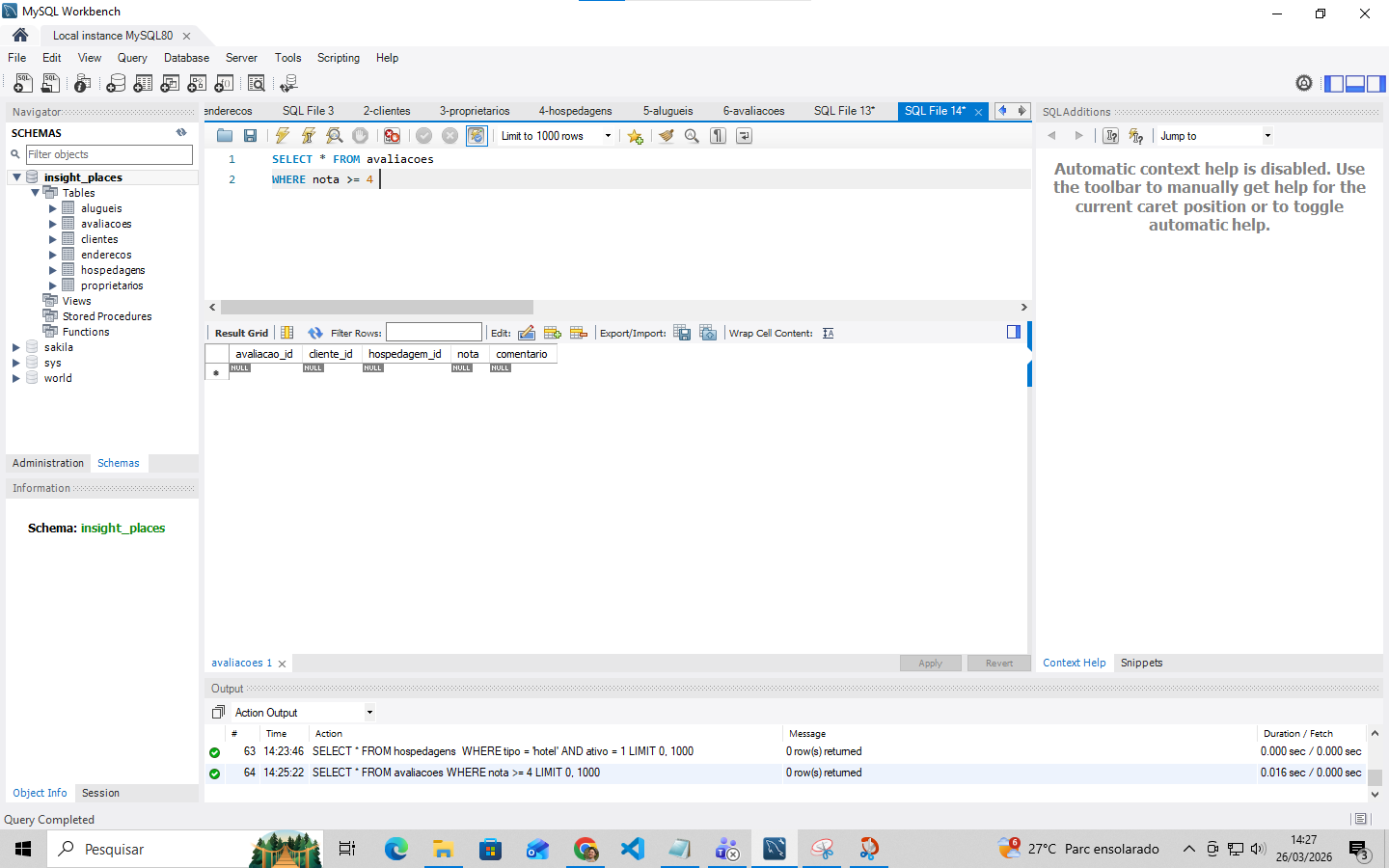Image resolution: width=1389 pixels, height=868 pixels.
Task: Click the Filter Rows input field
Action: click(434, 333)
